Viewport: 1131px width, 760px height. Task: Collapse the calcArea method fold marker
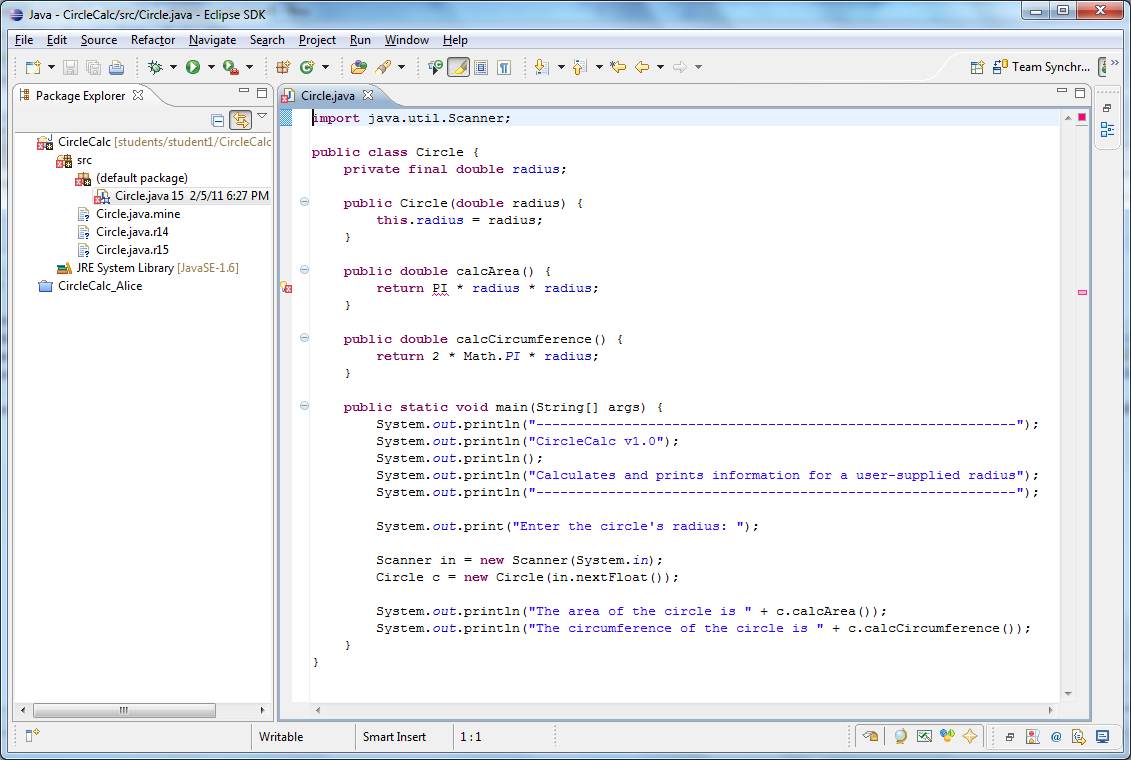pyautogui.click(x=304, y=270)
